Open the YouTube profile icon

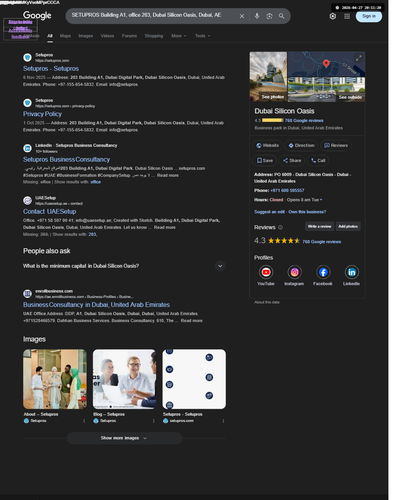(x=266, y=272)
